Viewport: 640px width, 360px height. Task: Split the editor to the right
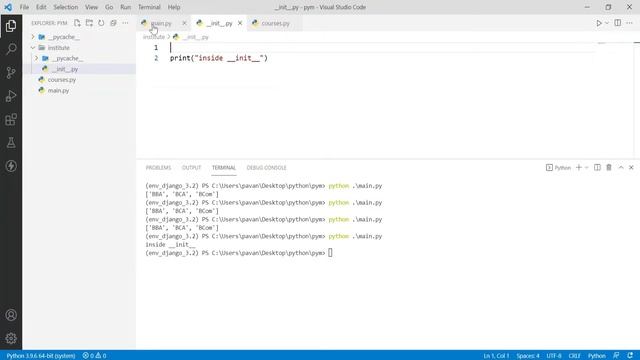(x=618, y=23)
